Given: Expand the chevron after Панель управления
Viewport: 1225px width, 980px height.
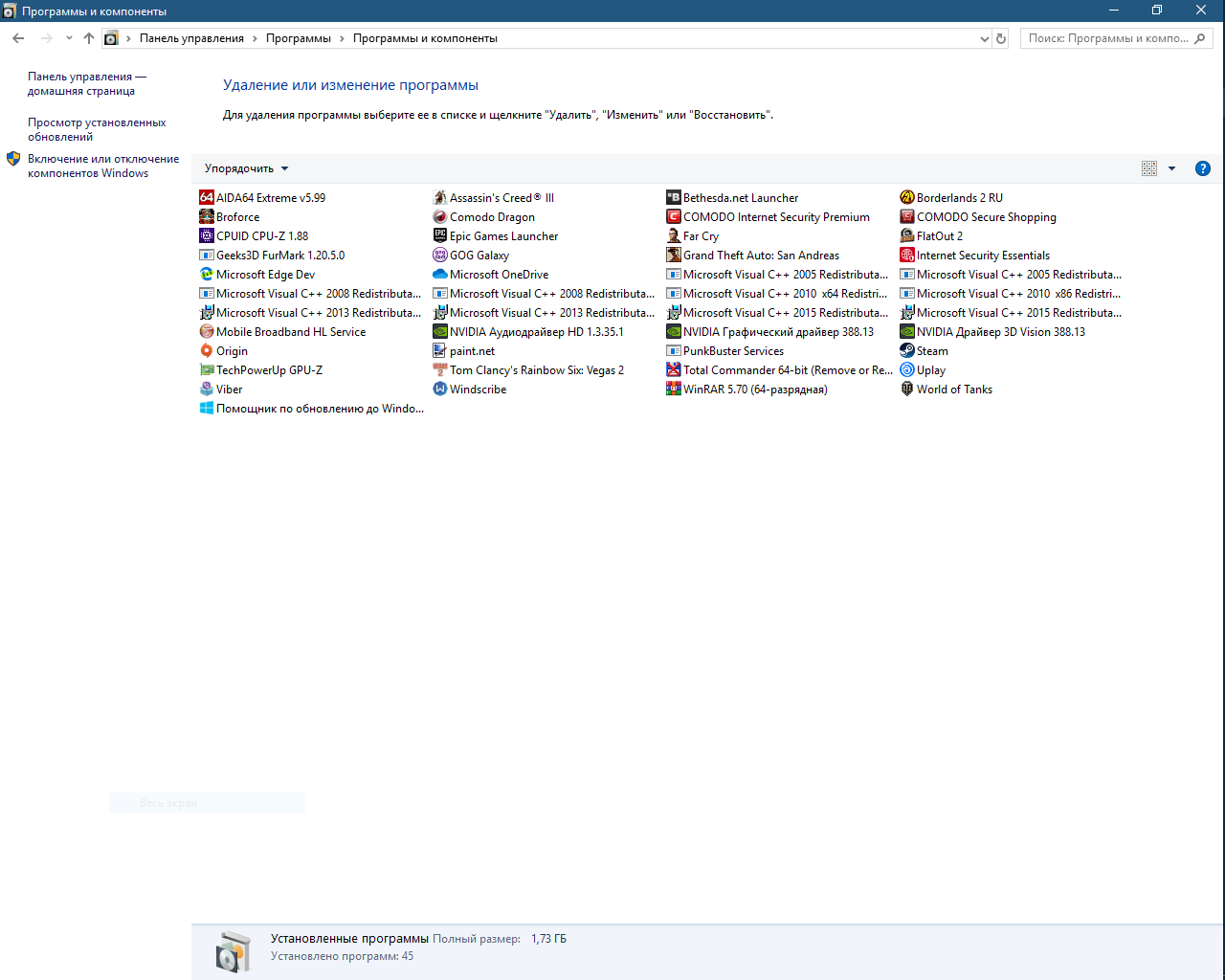Looking at the screenshot, I should pyautogui.click(x=255, y=38).
